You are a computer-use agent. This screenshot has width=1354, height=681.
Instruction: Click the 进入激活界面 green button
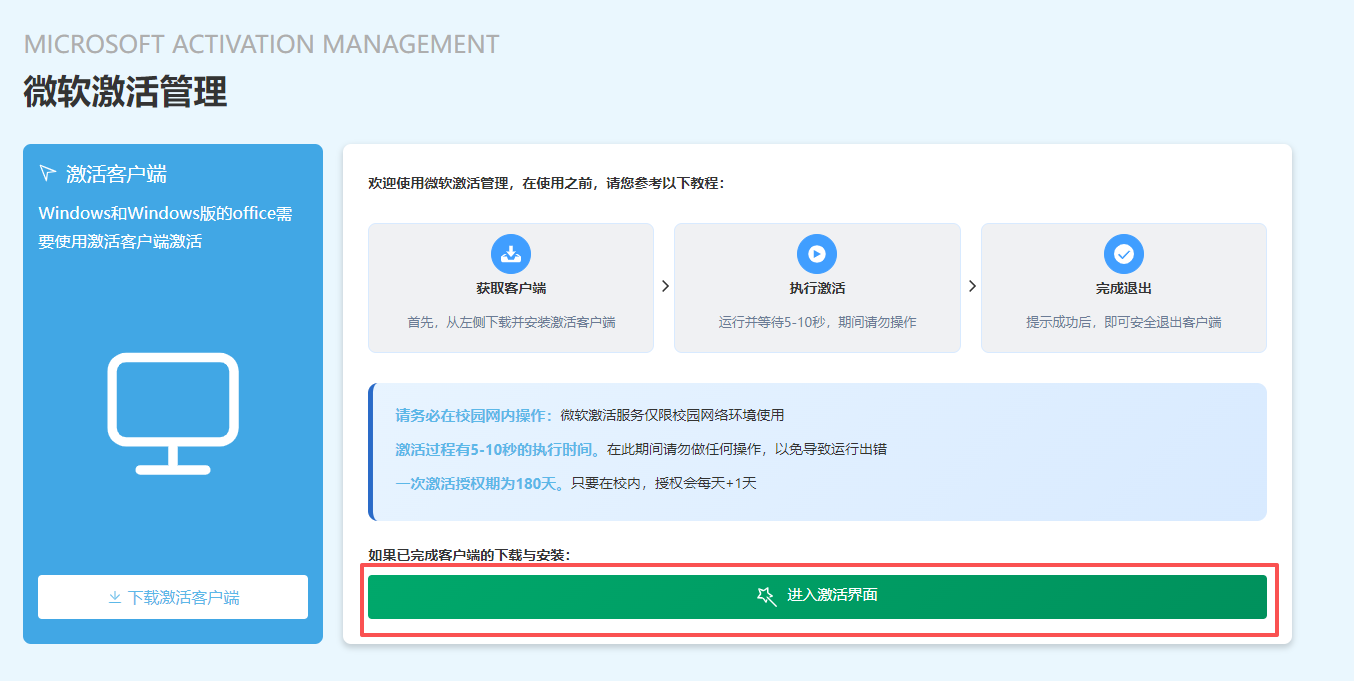(x=817, y=596)
